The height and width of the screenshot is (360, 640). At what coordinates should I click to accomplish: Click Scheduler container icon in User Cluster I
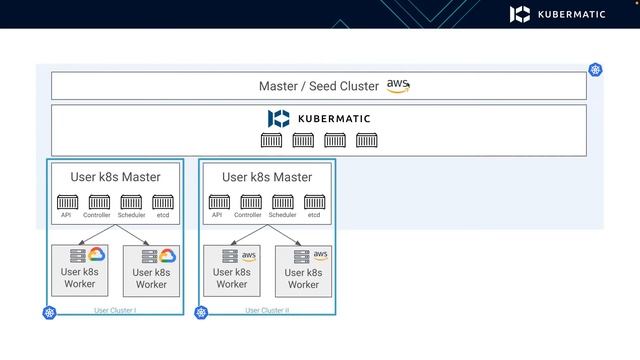pyautogui.click(x=131, y=202)
